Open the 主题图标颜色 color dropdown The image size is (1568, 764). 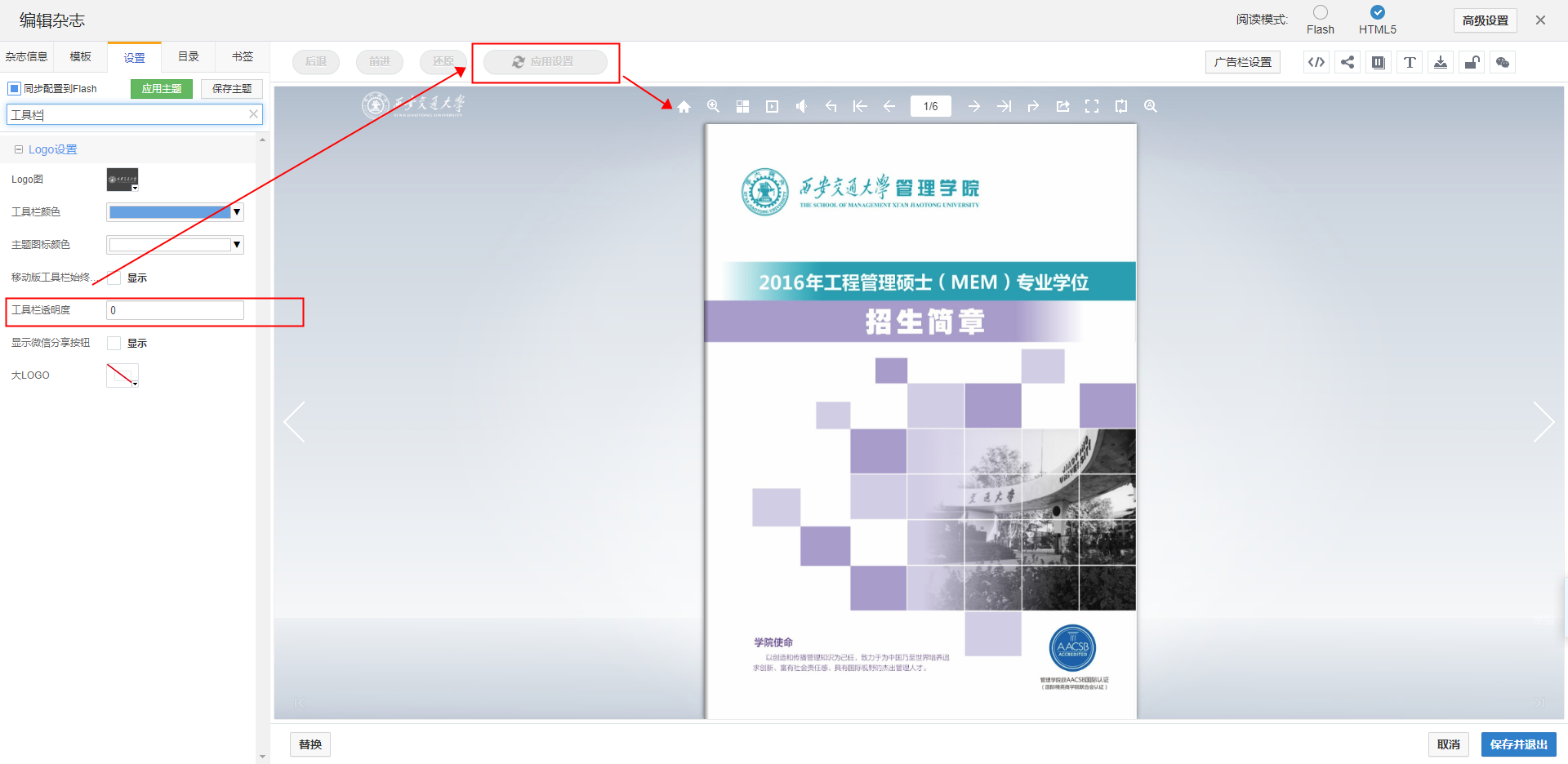click(x=176, y=245)
